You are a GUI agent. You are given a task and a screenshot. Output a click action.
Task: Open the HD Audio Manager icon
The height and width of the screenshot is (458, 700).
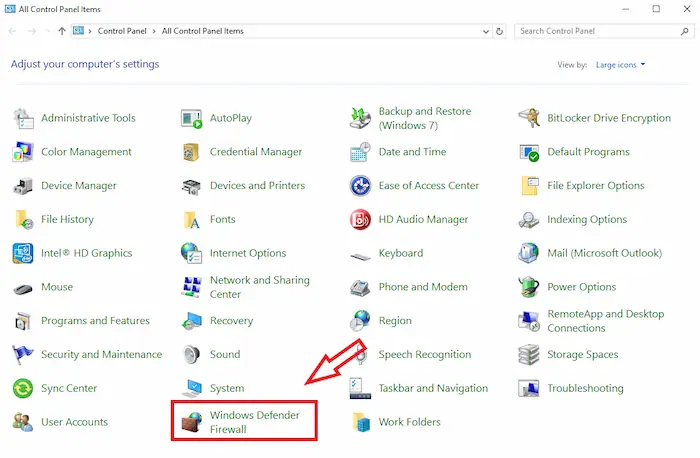pyautogui.click(x=360, y=220)
